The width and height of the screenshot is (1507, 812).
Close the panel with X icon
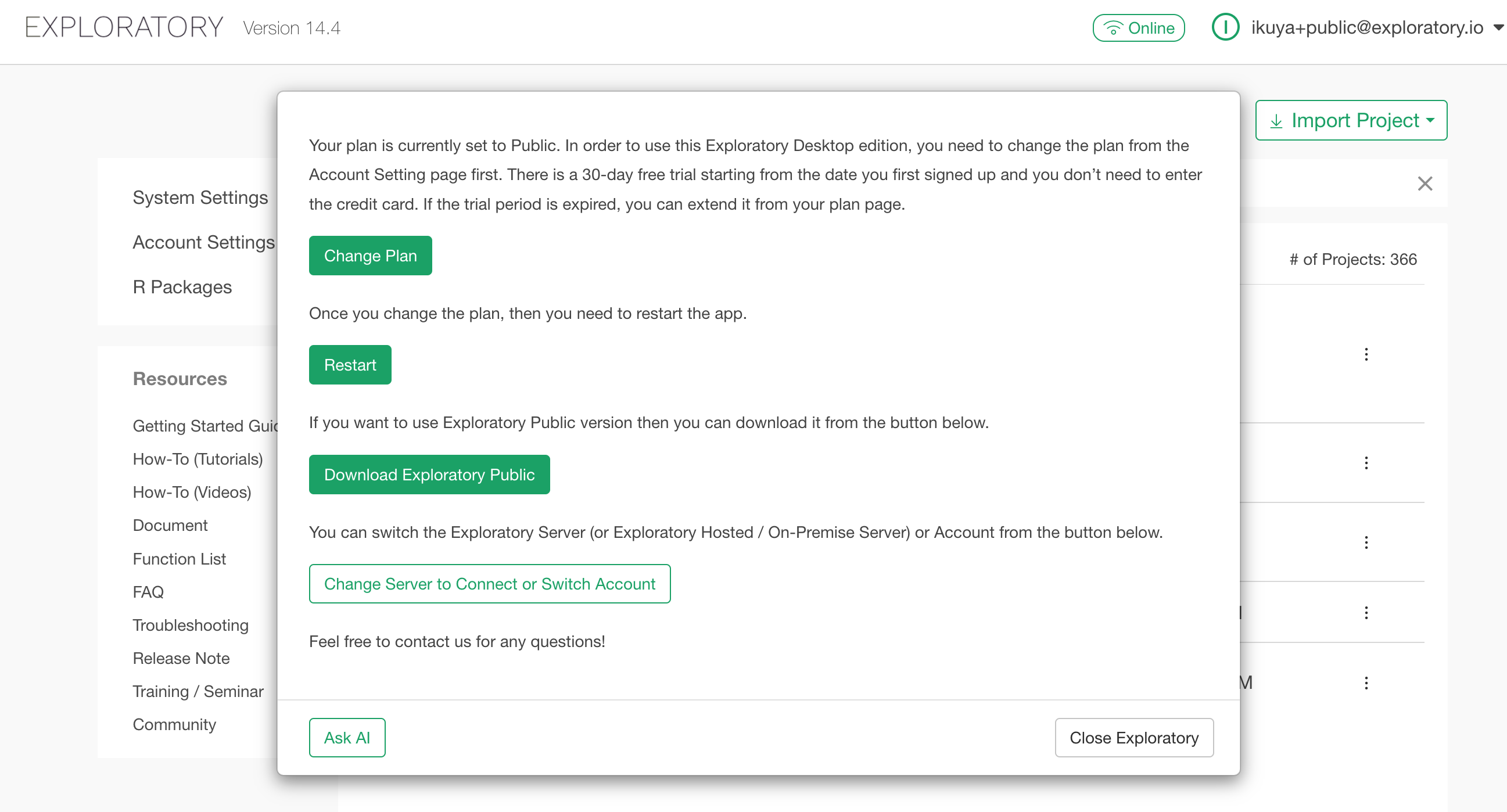click(x=1425, y=184)
